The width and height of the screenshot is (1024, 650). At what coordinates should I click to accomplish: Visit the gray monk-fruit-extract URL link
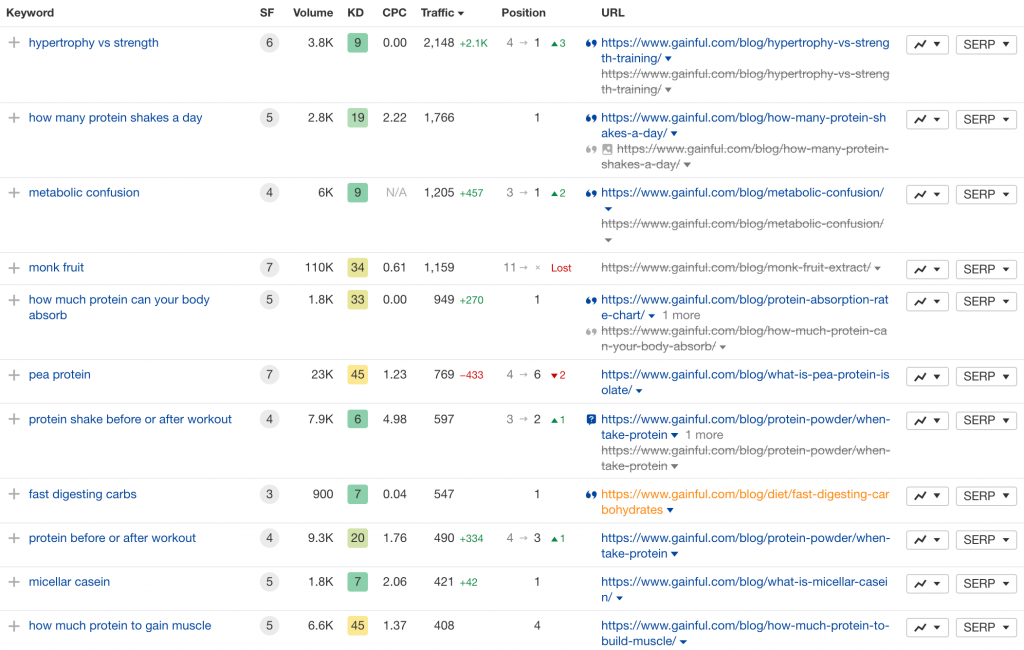(736, 268)
